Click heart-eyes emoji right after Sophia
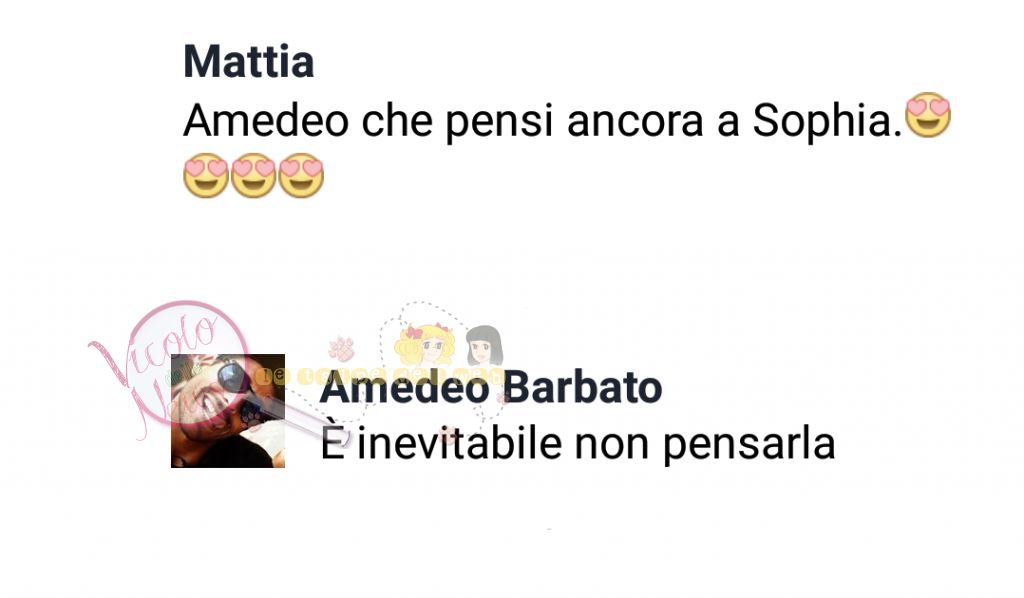 [928, 115]
